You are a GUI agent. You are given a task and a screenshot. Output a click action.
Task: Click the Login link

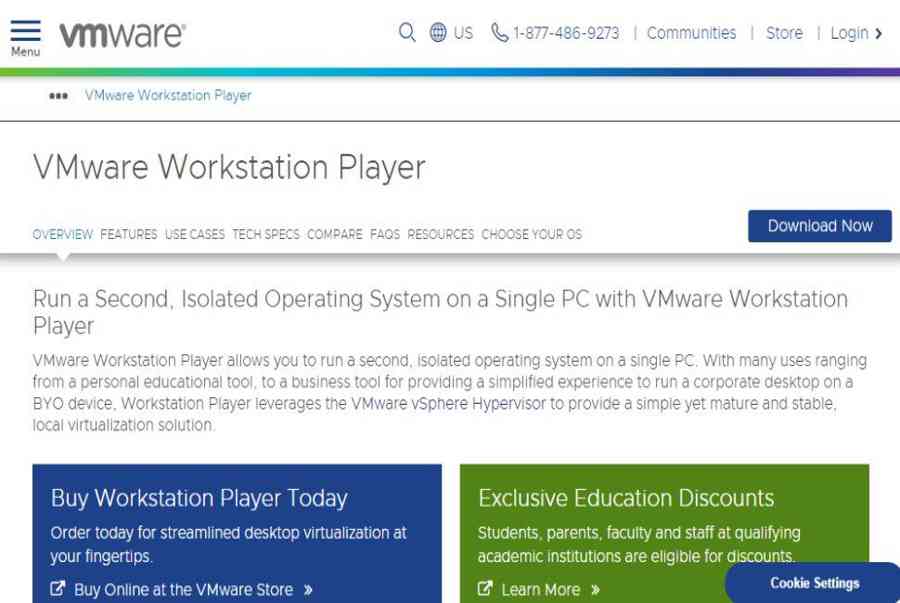click(849, 33)
